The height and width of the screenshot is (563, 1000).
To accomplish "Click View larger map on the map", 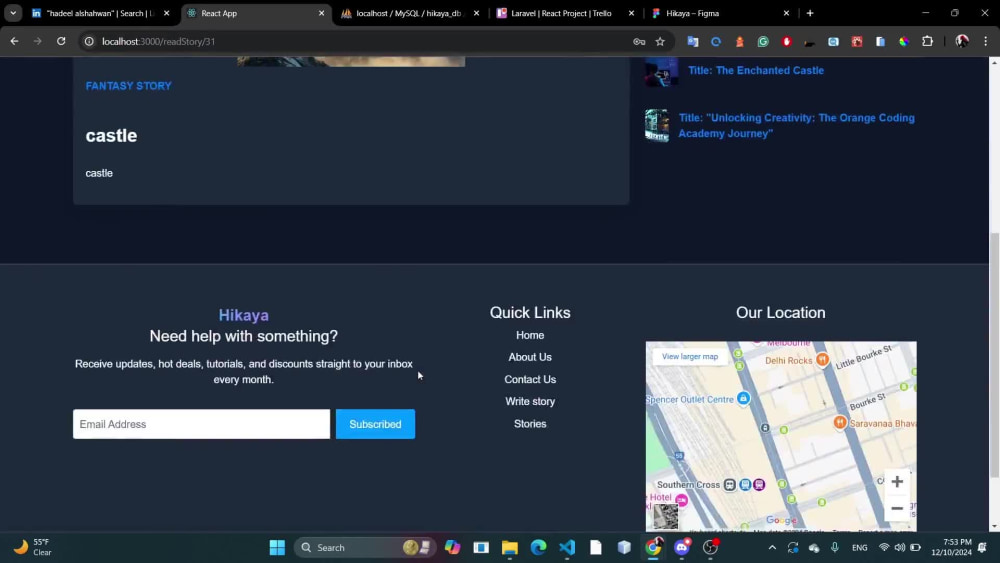I will coord(689,356).
